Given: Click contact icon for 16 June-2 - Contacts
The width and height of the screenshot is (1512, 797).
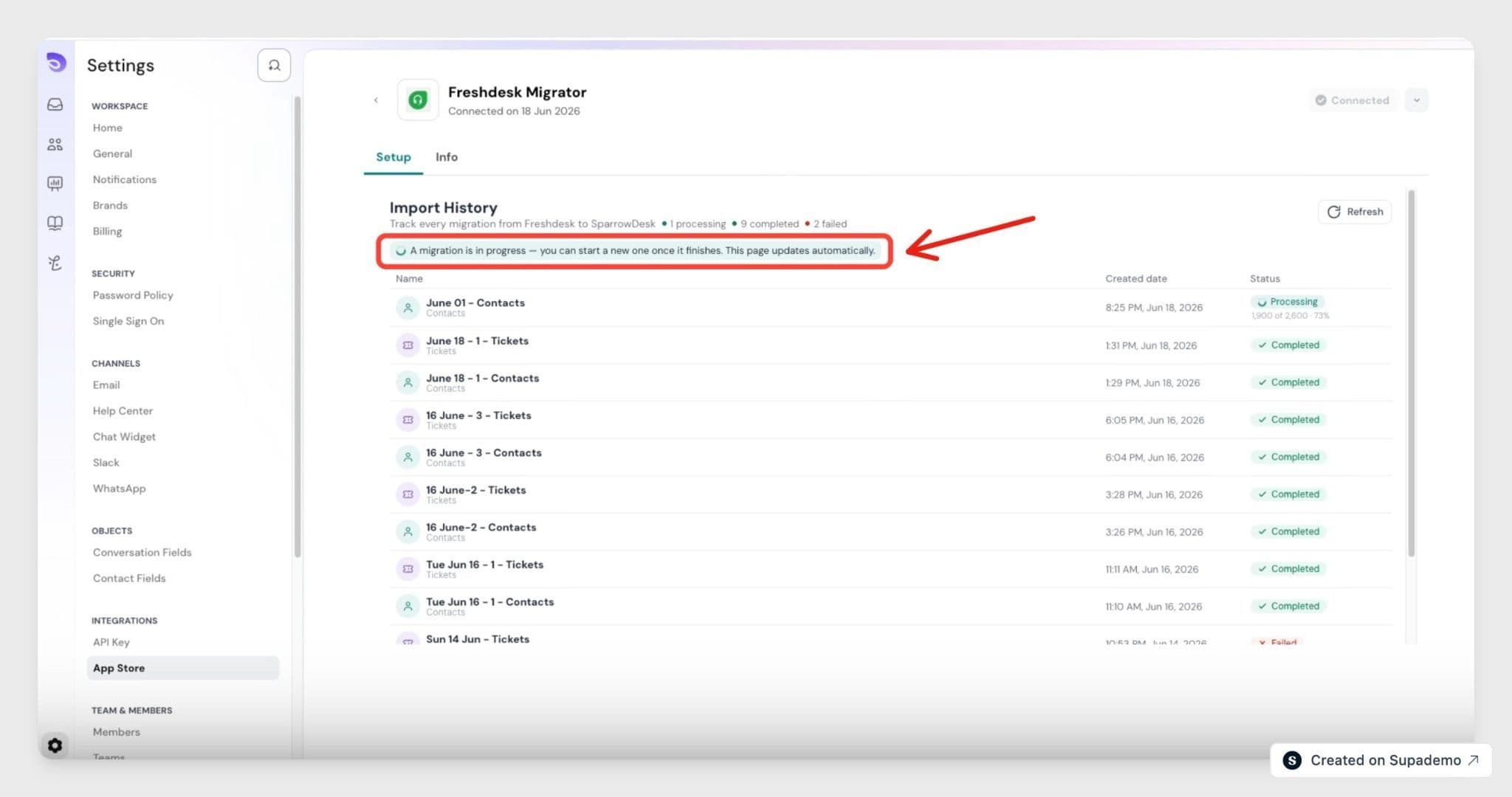Looking at the screenshot, I should pyautogui.click(x=408, y=531).
